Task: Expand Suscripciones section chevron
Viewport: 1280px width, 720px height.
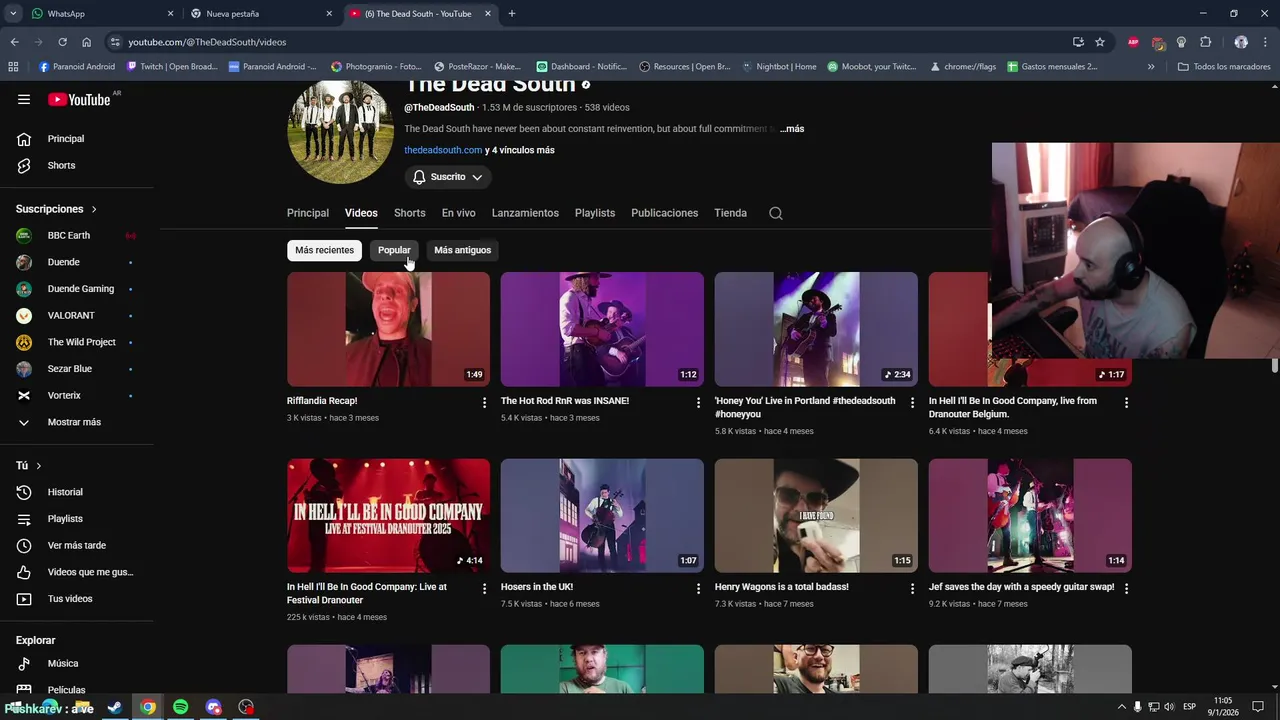Action: tap(94, 209)
